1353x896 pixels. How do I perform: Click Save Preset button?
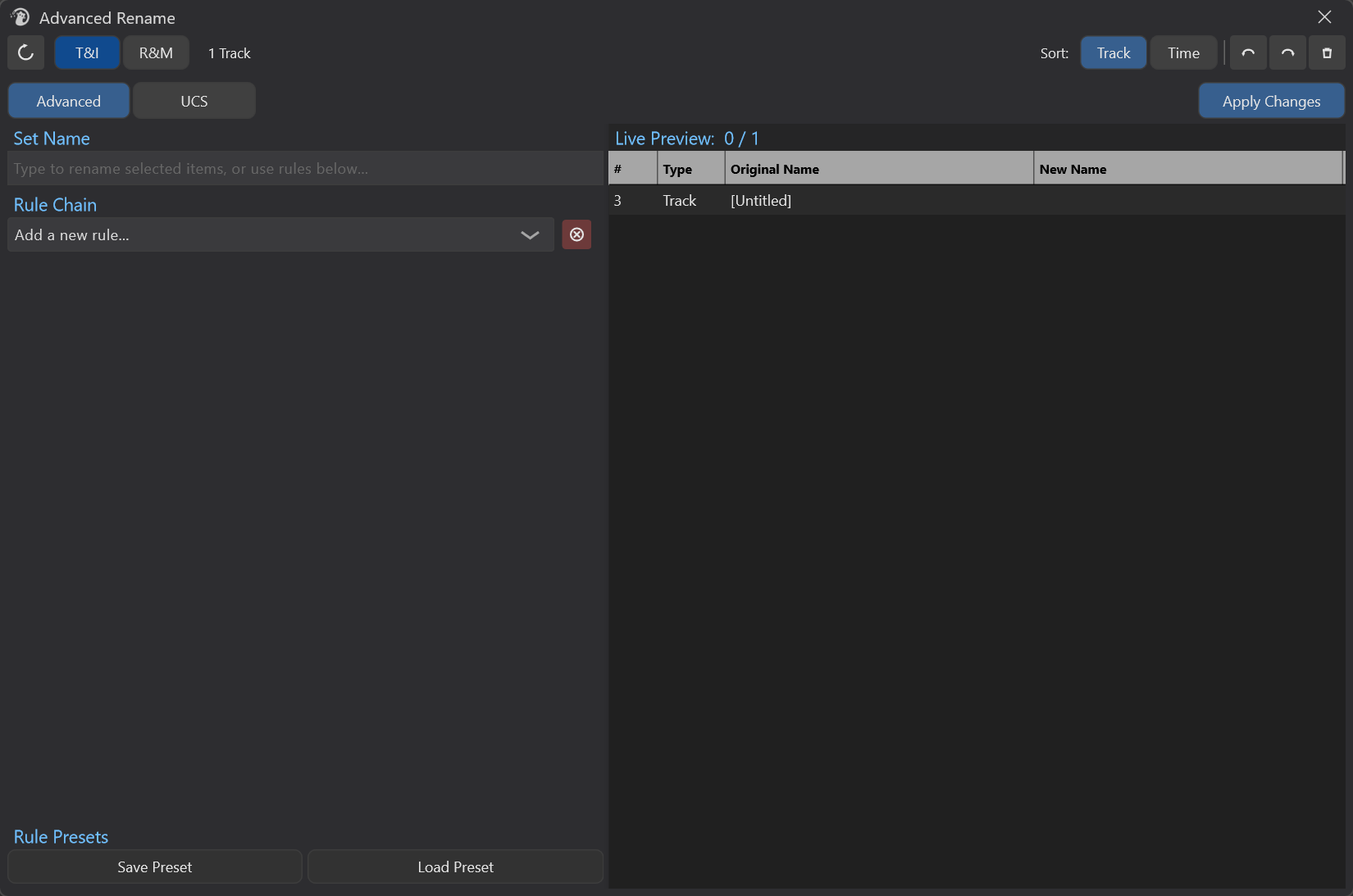pyautogui.click(x=155, y=866)
